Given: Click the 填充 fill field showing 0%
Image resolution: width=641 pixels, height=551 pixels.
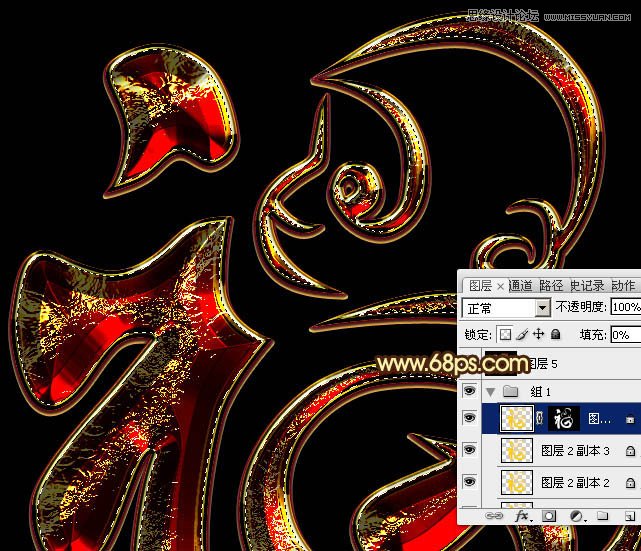Looking at the screenshot, I should 625,335.
